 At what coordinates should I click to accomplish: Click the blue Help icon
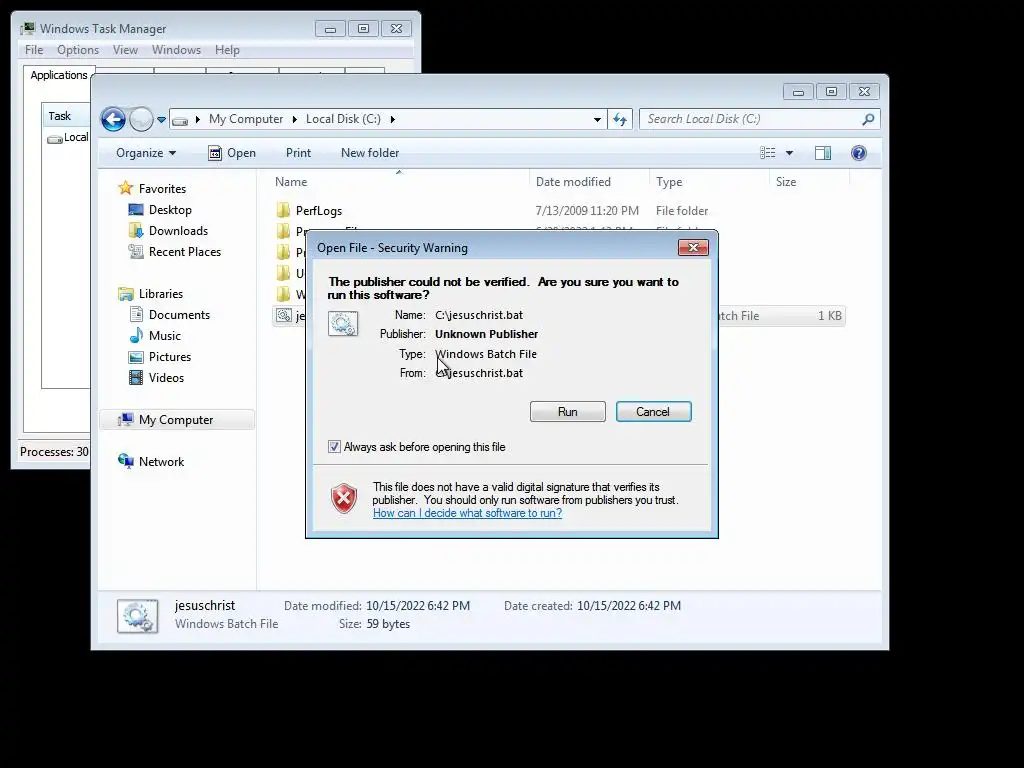coord(859,153)
